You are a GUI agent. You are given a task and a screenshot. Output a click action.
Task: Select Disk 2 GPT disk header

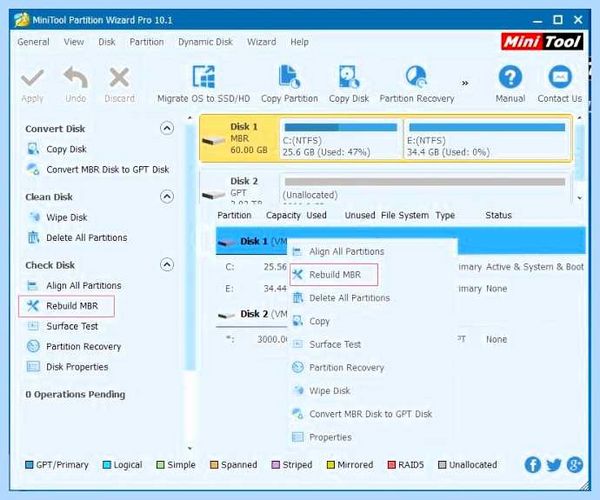[x=240, y=188]
